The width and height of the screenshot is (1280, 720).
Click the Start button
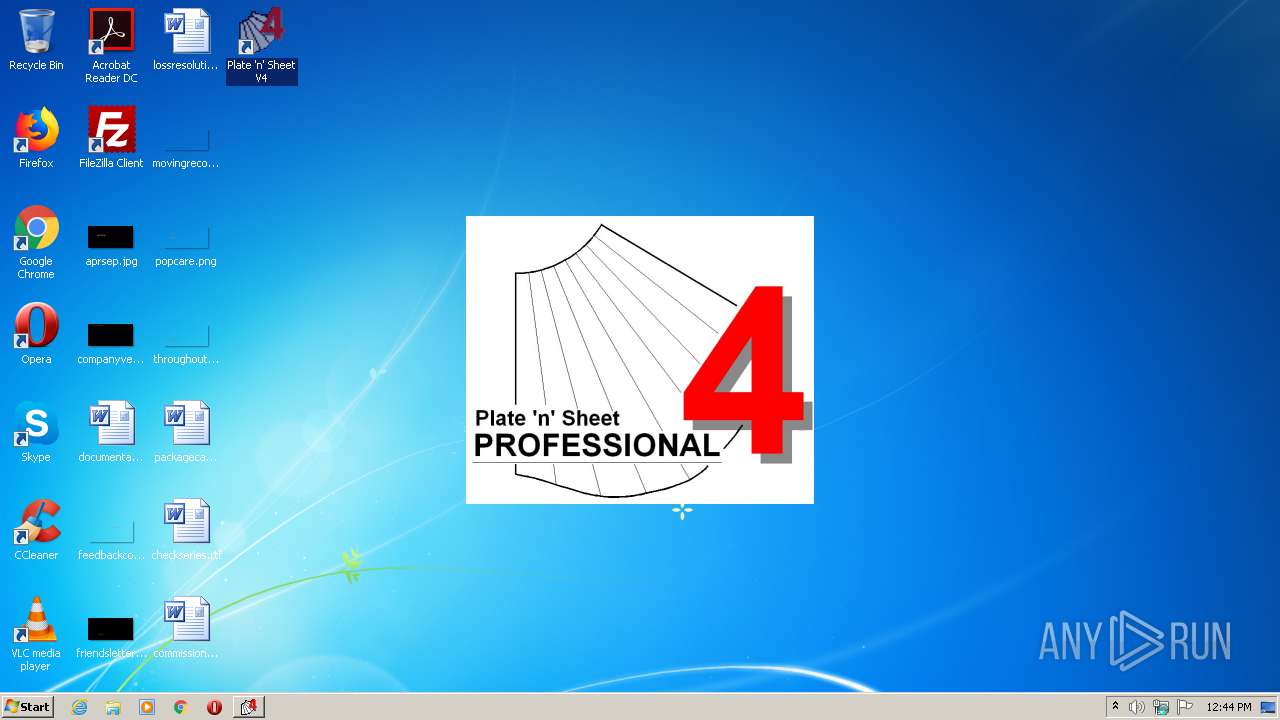coord(28,707)
